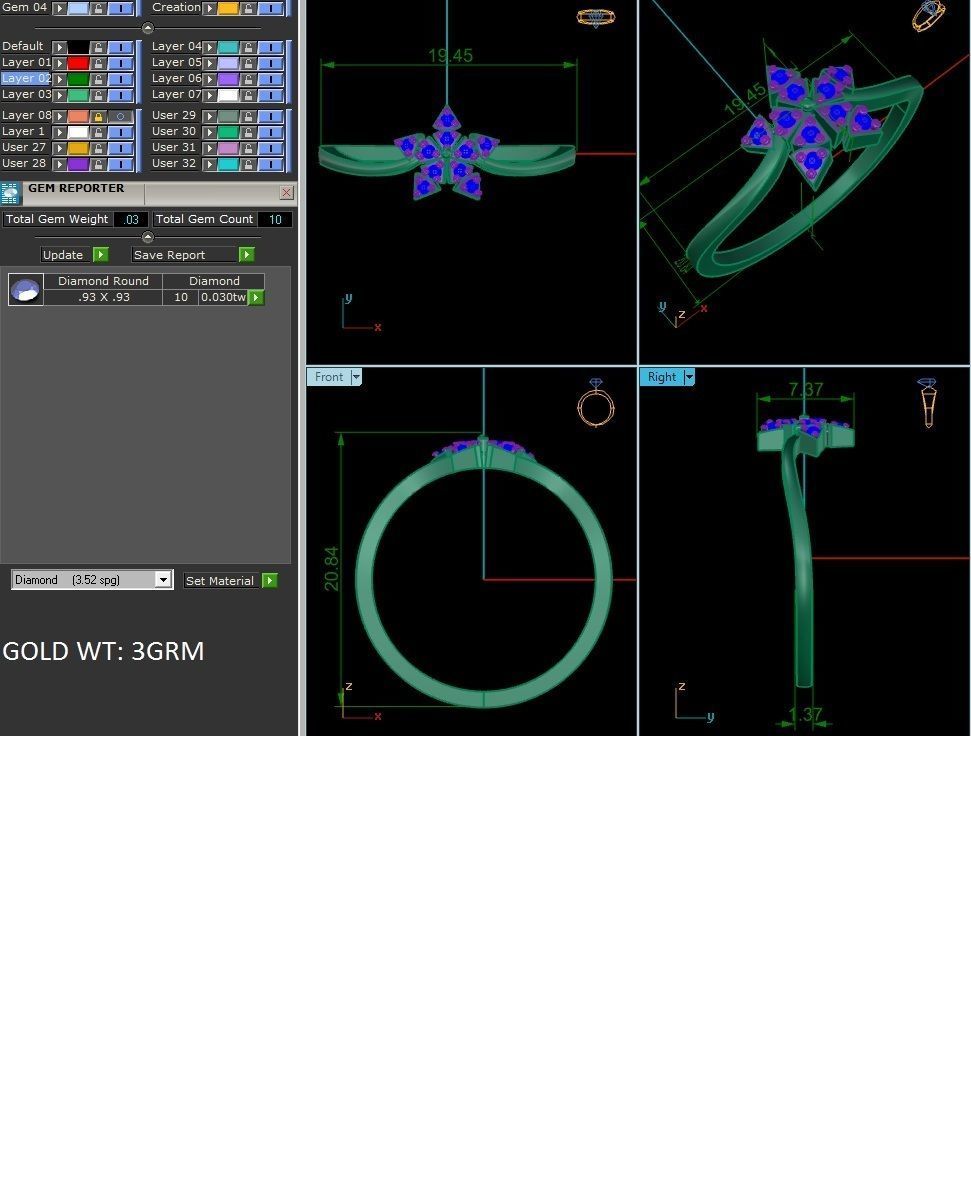The image size is (971, 1204).
Task: Open the Front viewport dropdown arrow
Action: (x=356, y=377)
